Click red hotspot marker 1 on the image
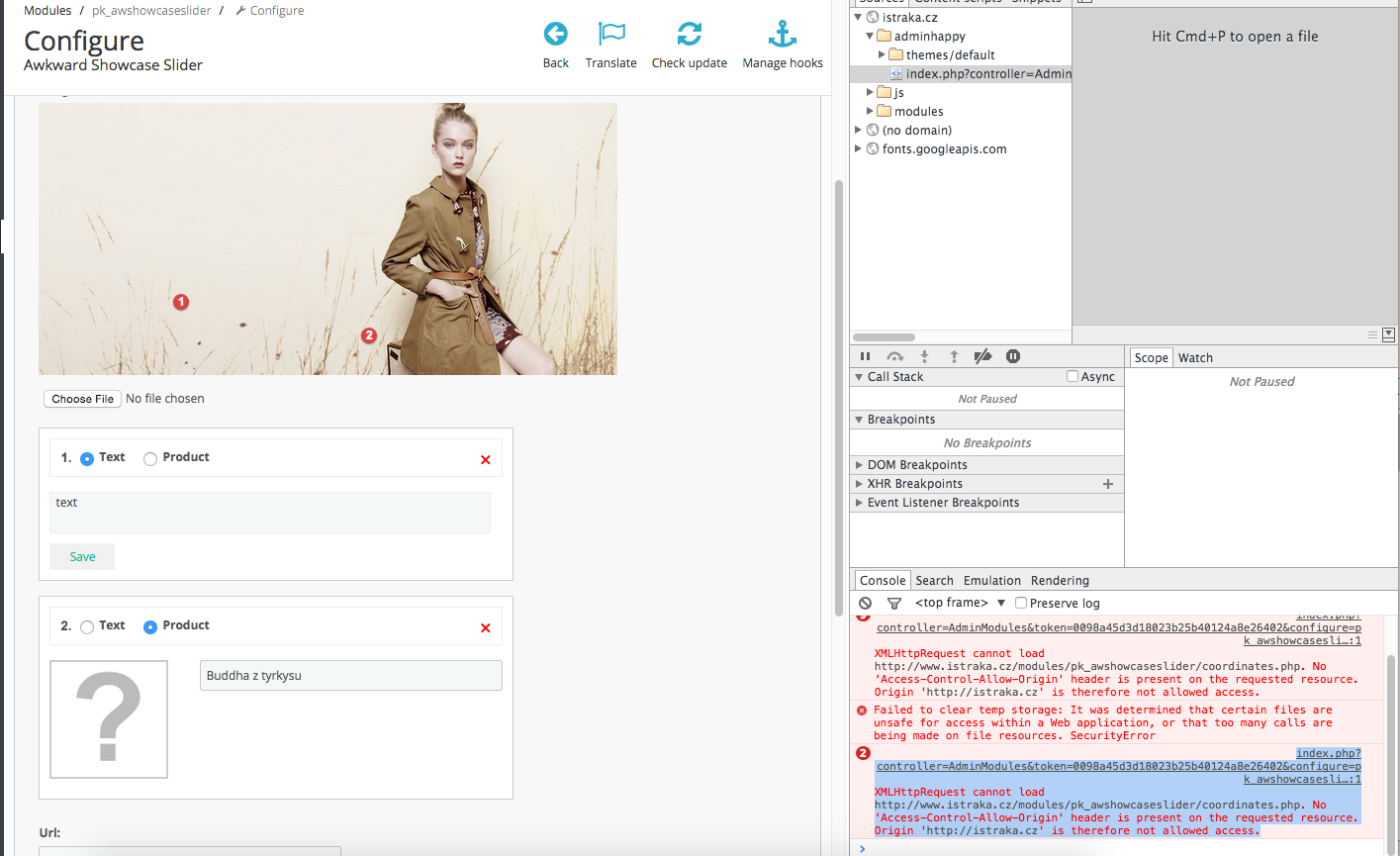The image size is (1400, 856). [181, 302]
